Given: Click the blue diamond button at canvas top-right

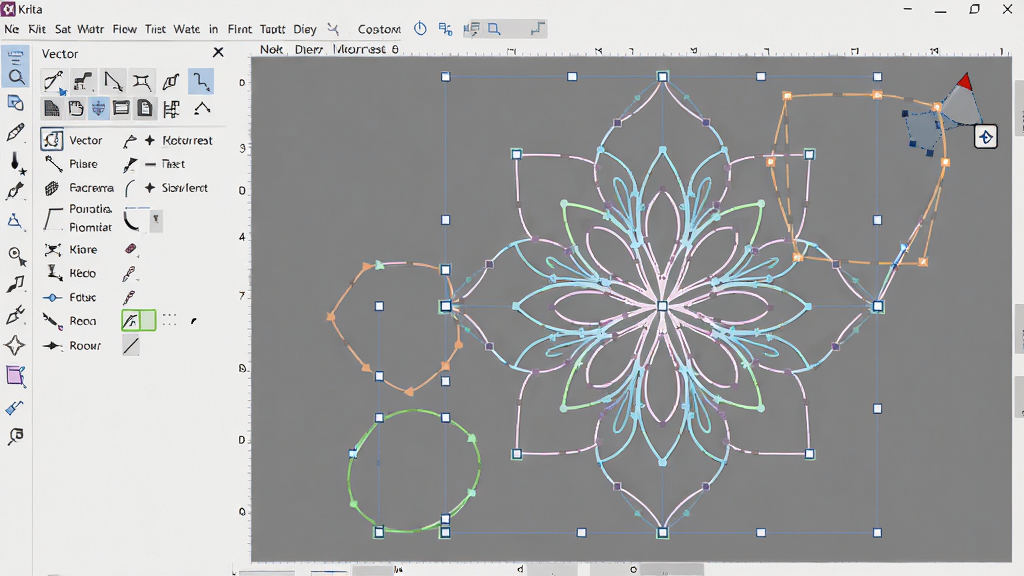Looking at the screenshot, I should 985,137.
